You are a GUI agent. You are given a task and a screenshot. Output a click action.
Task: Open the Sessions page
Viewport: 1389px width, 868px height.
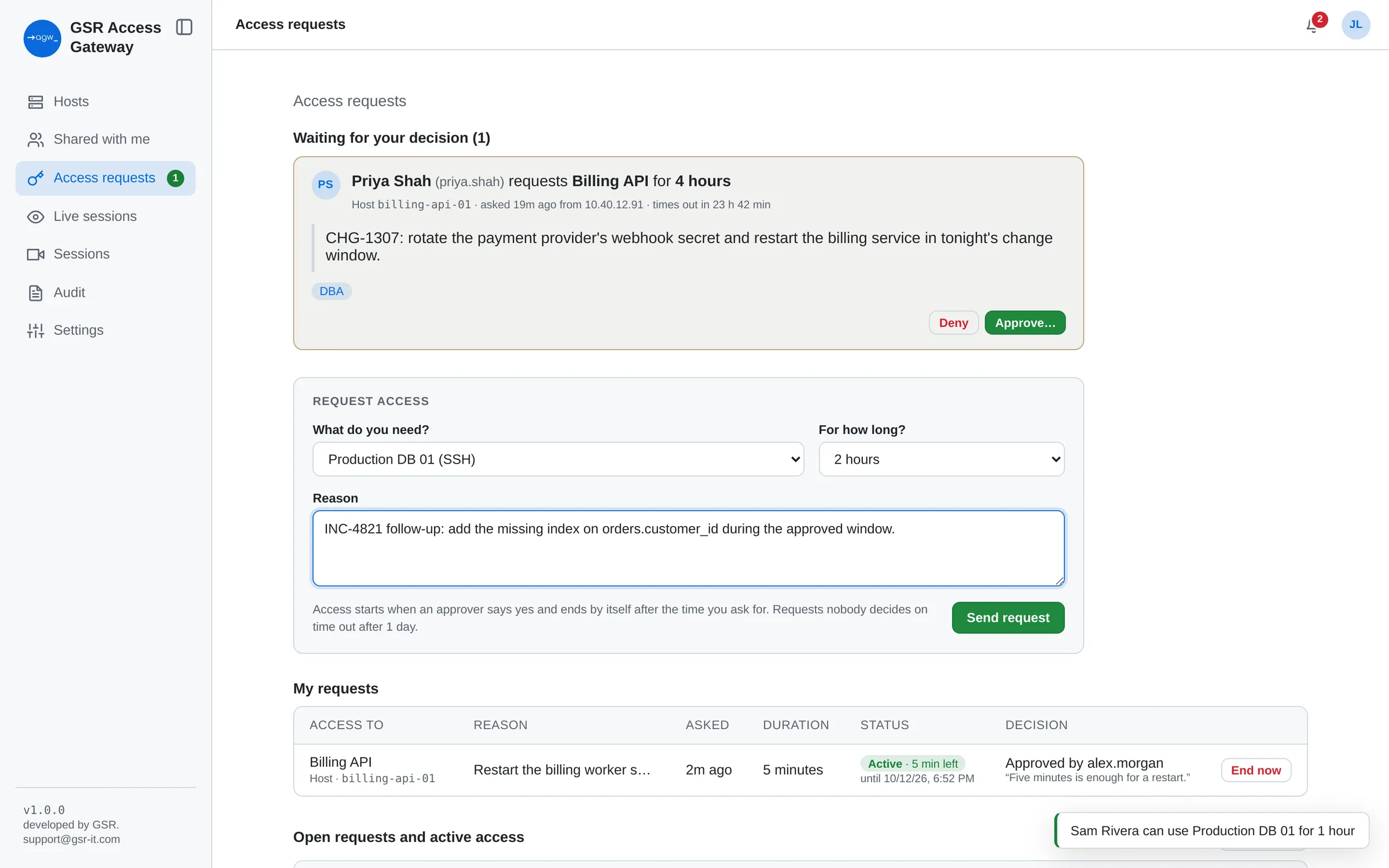click(x=105, y=254)
